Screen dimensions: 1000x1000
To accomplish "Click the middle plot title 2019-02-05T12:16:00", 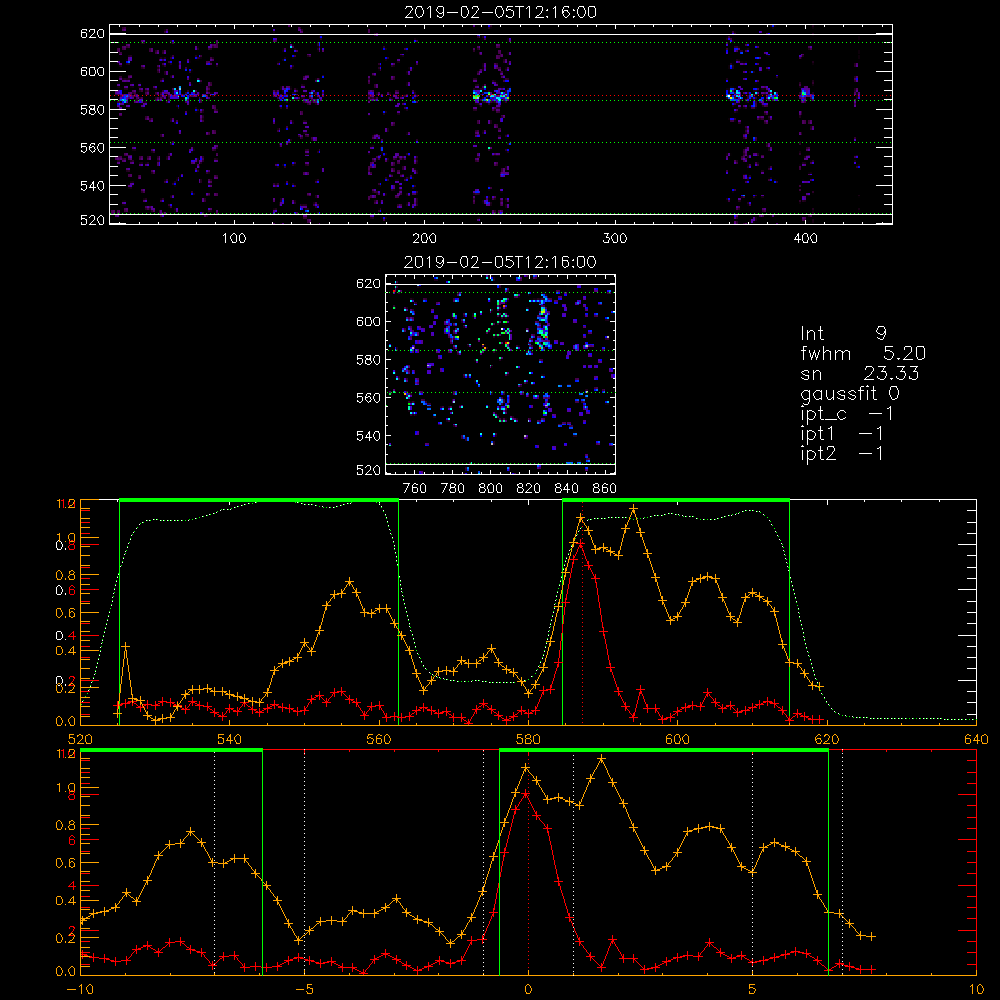I will coord(501,262).
